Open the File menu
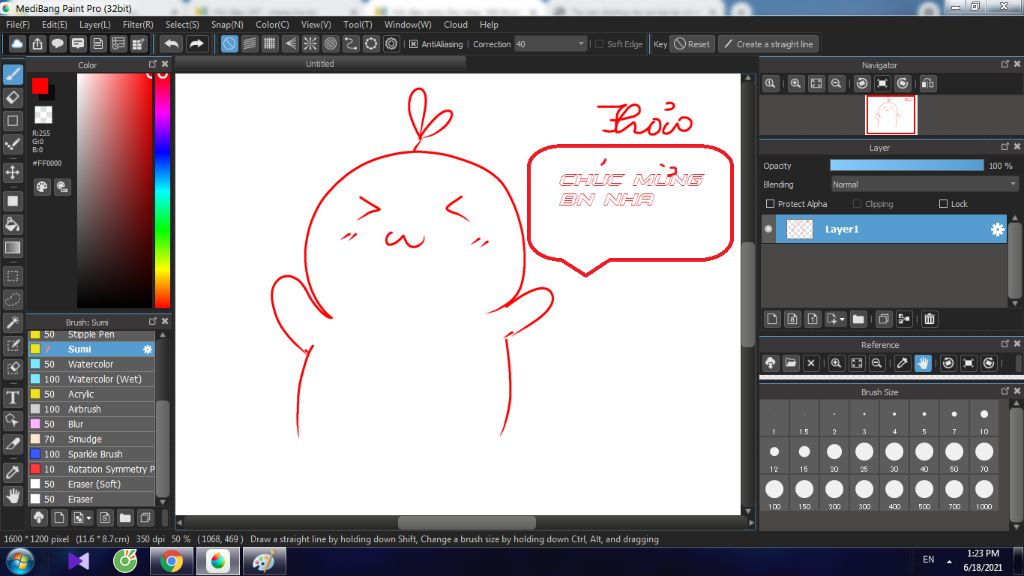1024x576 pixels. pyautogui.click(x=18, y=24)
